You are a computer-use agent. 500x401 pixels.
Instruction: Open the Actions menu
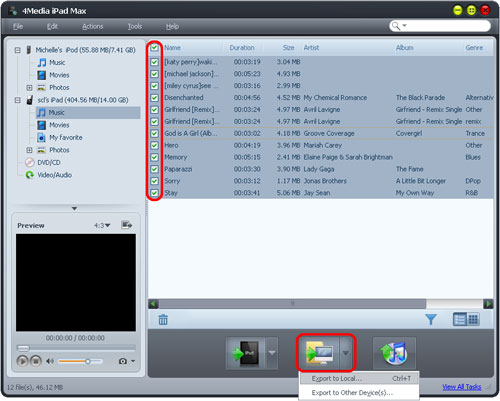click(x=93, y=26)
